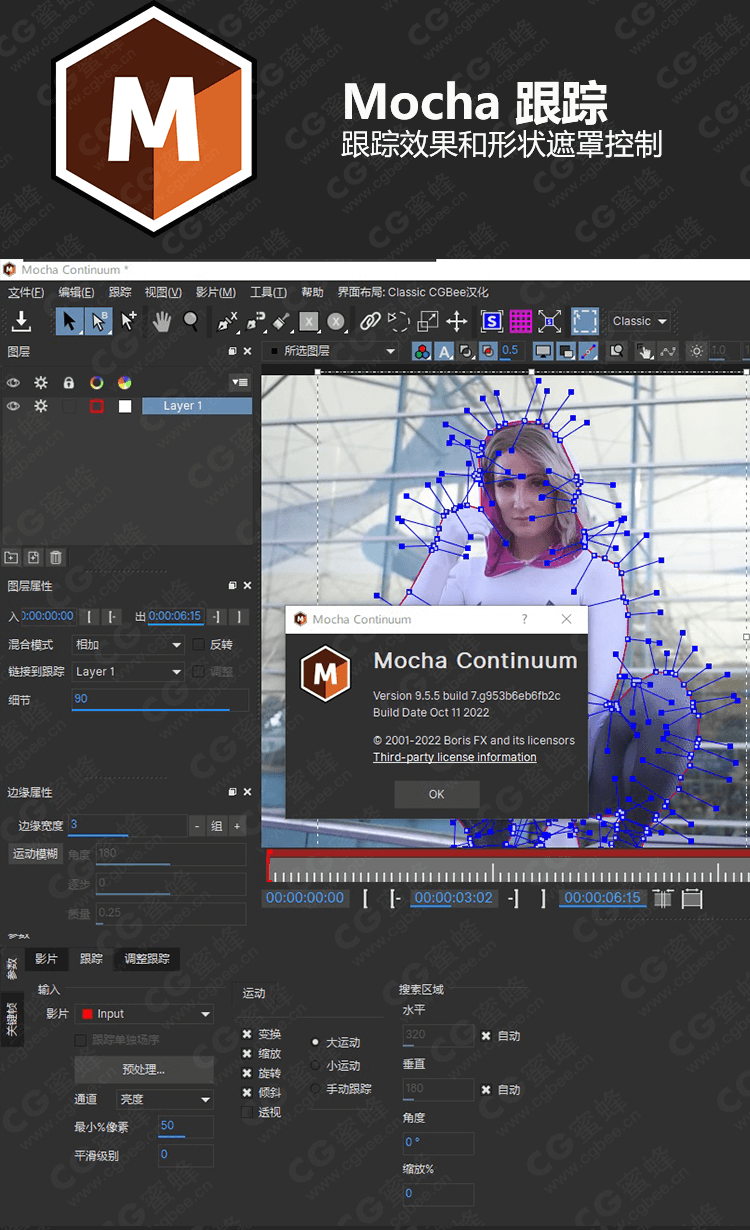
Task: Open the 文件(F) menu
Action: click(x=26, y=292)
